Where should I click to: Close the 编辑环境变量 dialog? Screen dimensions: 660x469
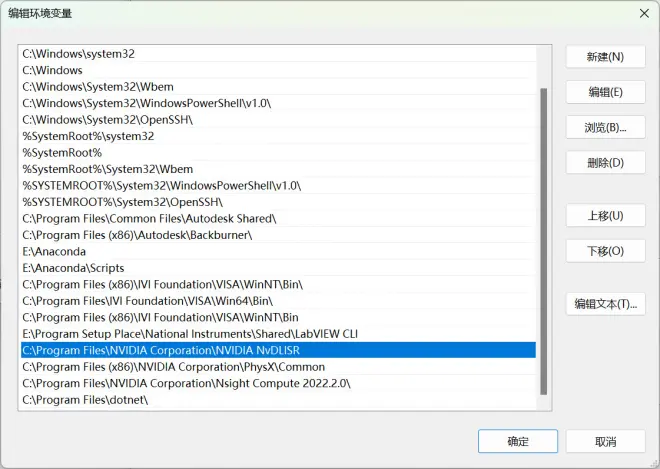pyautogui.click(x=644, y=13)
